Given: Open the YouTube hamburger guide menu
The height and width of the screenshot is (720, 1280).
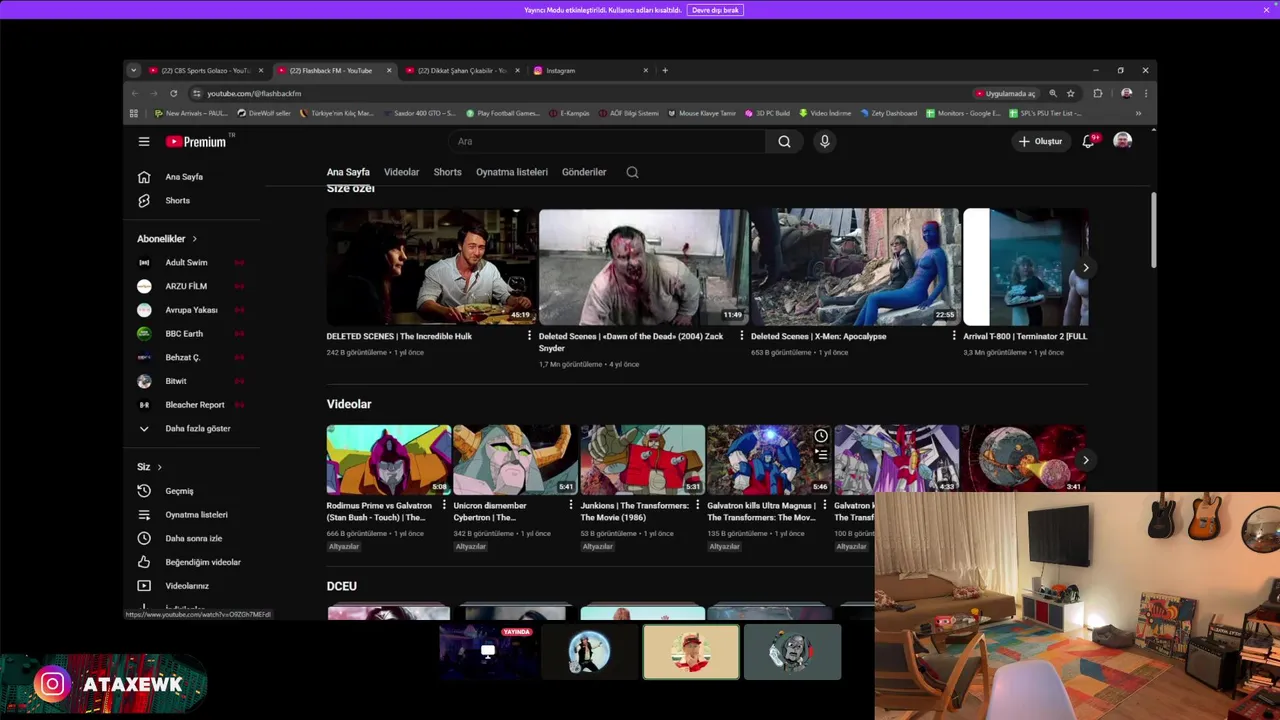Looking at the screenshot, I should 144,141.
